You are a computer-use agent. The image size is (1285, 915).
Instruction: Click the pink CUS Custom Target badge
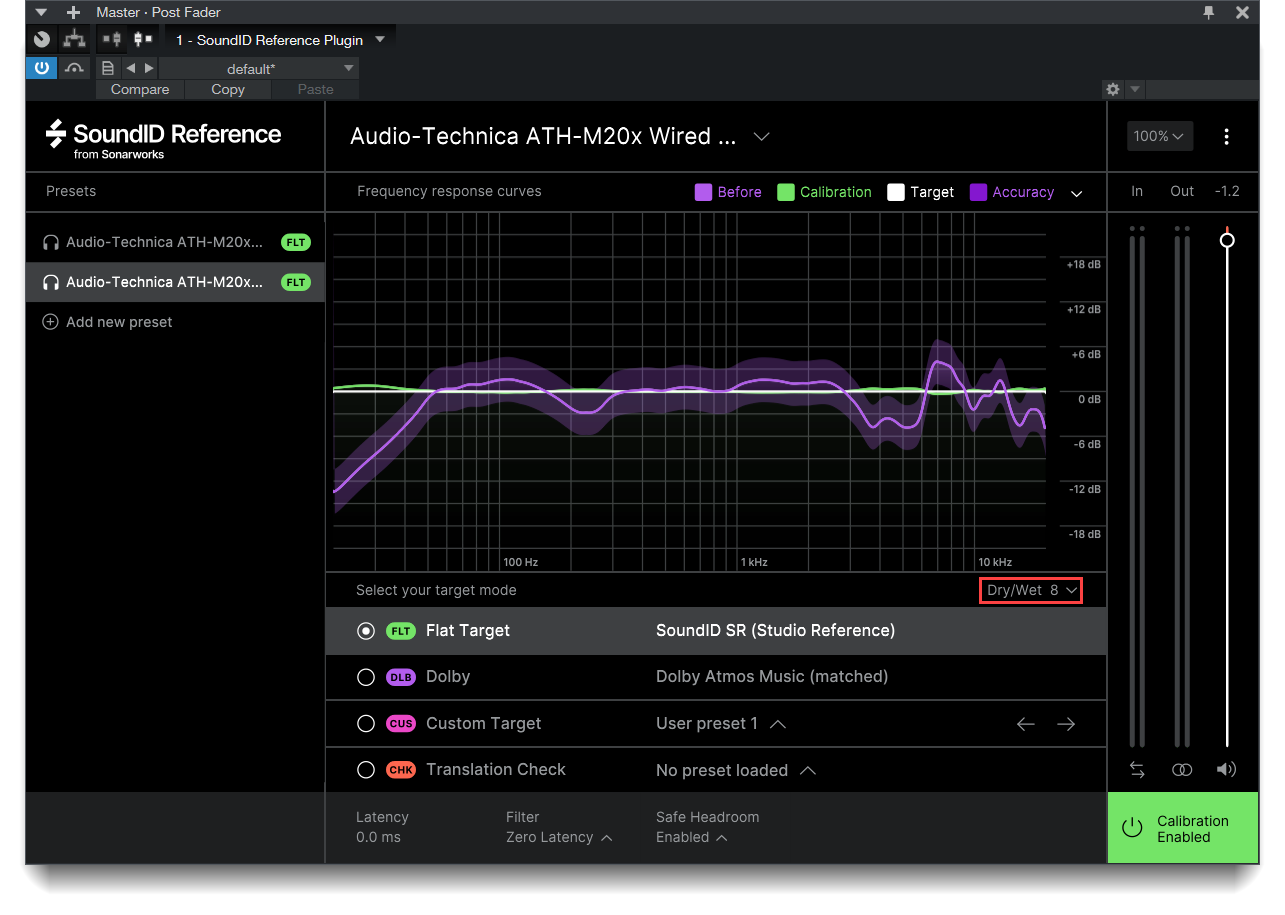(401, 723)
